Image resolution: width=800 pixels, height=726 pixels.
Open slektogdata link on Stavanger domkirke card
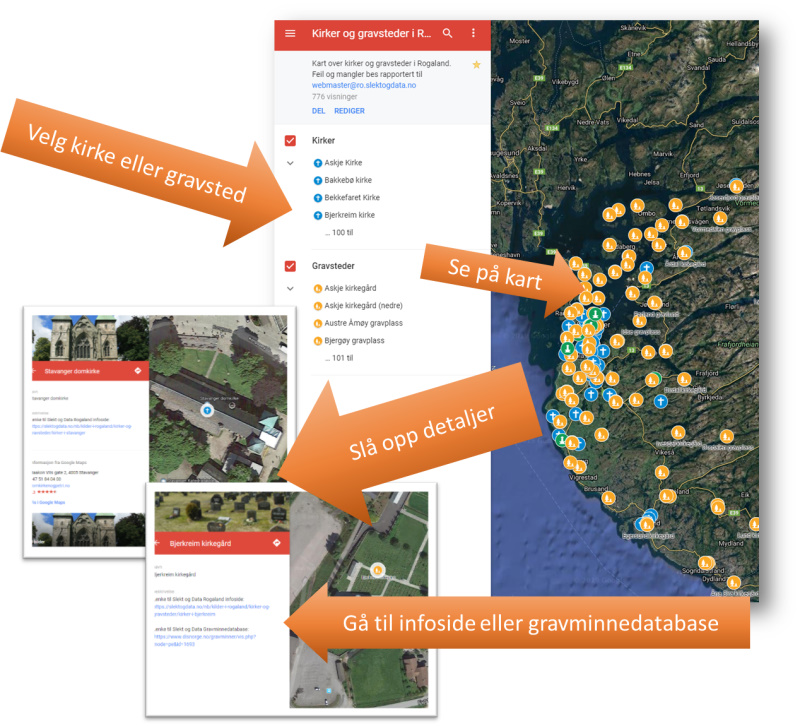(x=82, y=429)
